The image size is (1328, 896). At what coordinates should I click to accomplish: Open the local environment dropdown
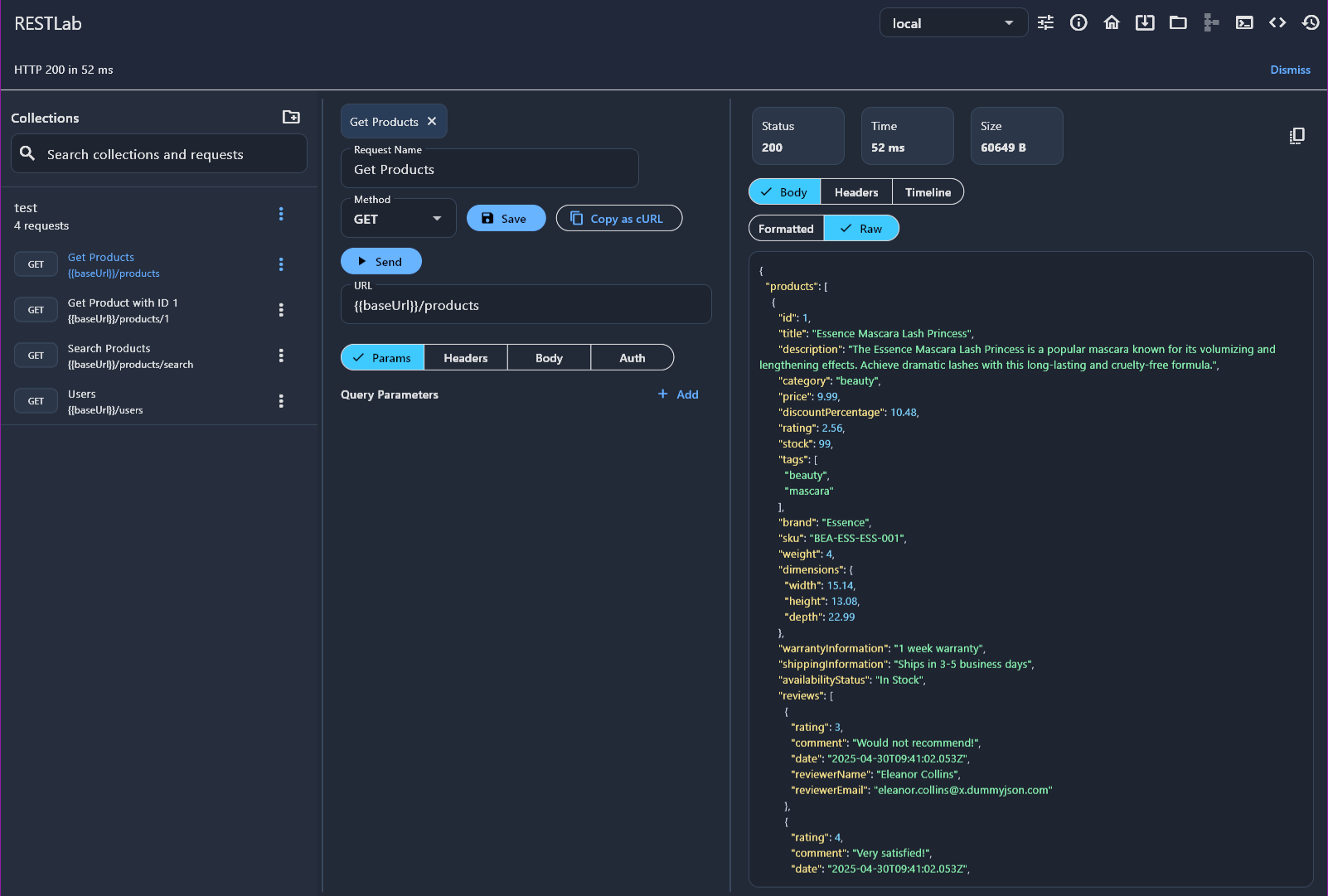[953, 23]
